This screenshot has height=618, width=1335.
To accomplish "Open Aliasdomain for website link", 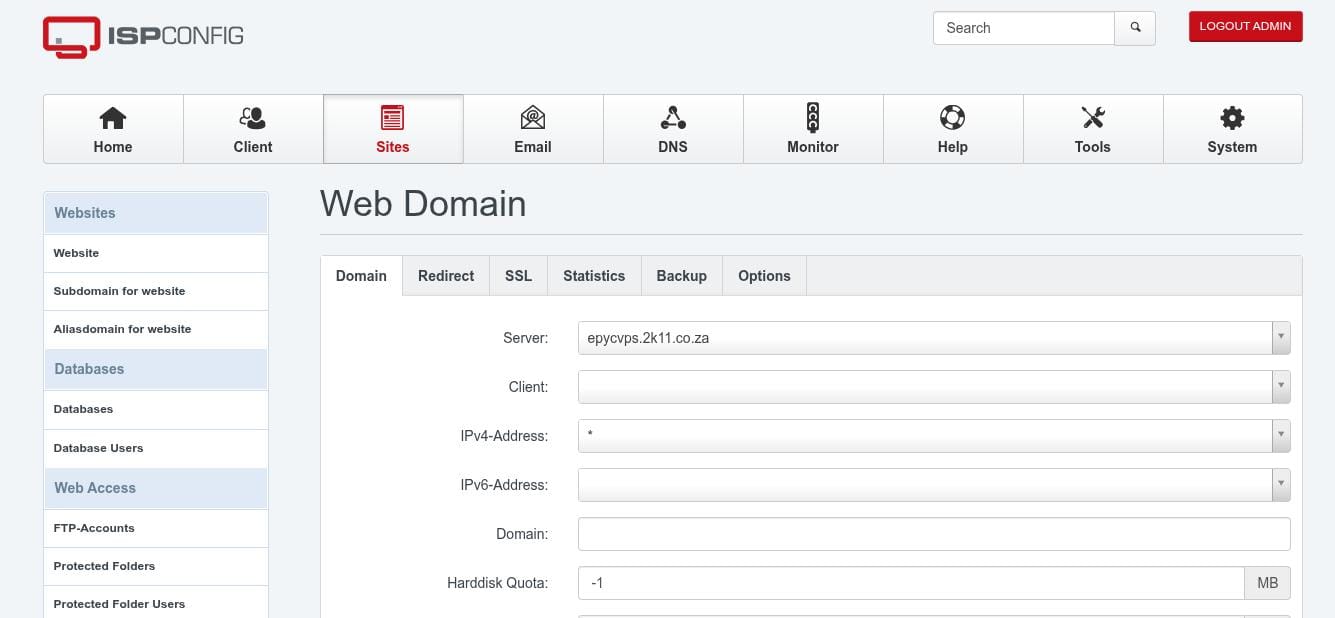I will pyautogui.click(x=156, y=329).
